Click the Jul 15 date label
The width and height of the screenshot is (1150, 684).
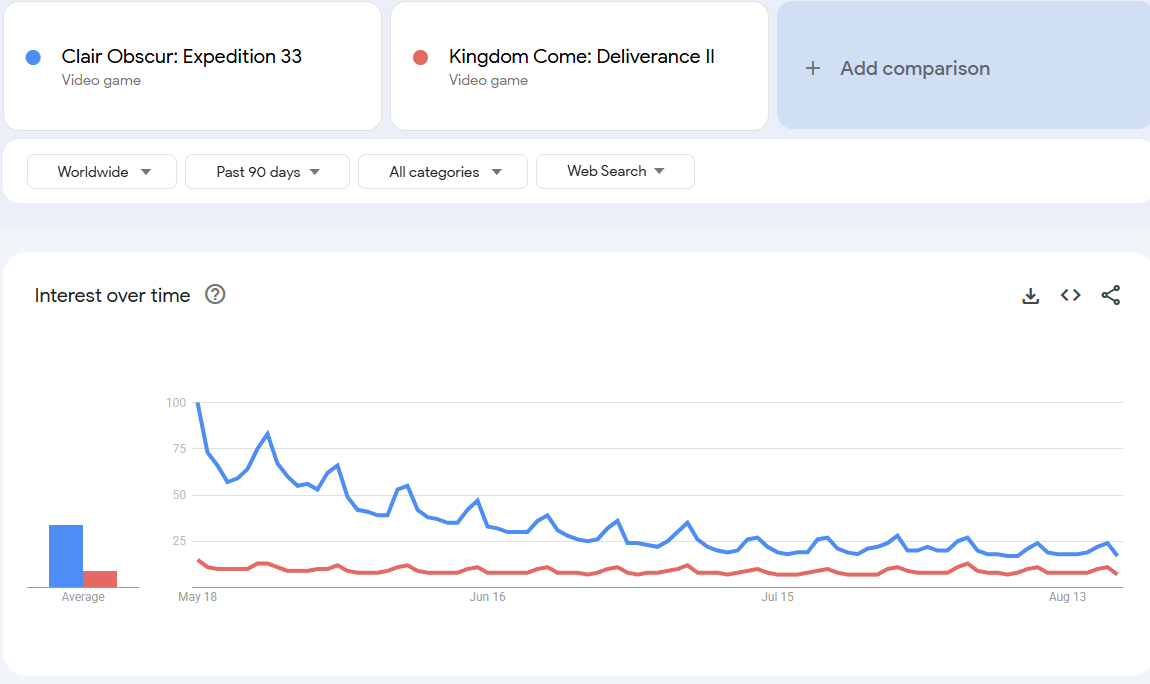(x=777, y=597)
